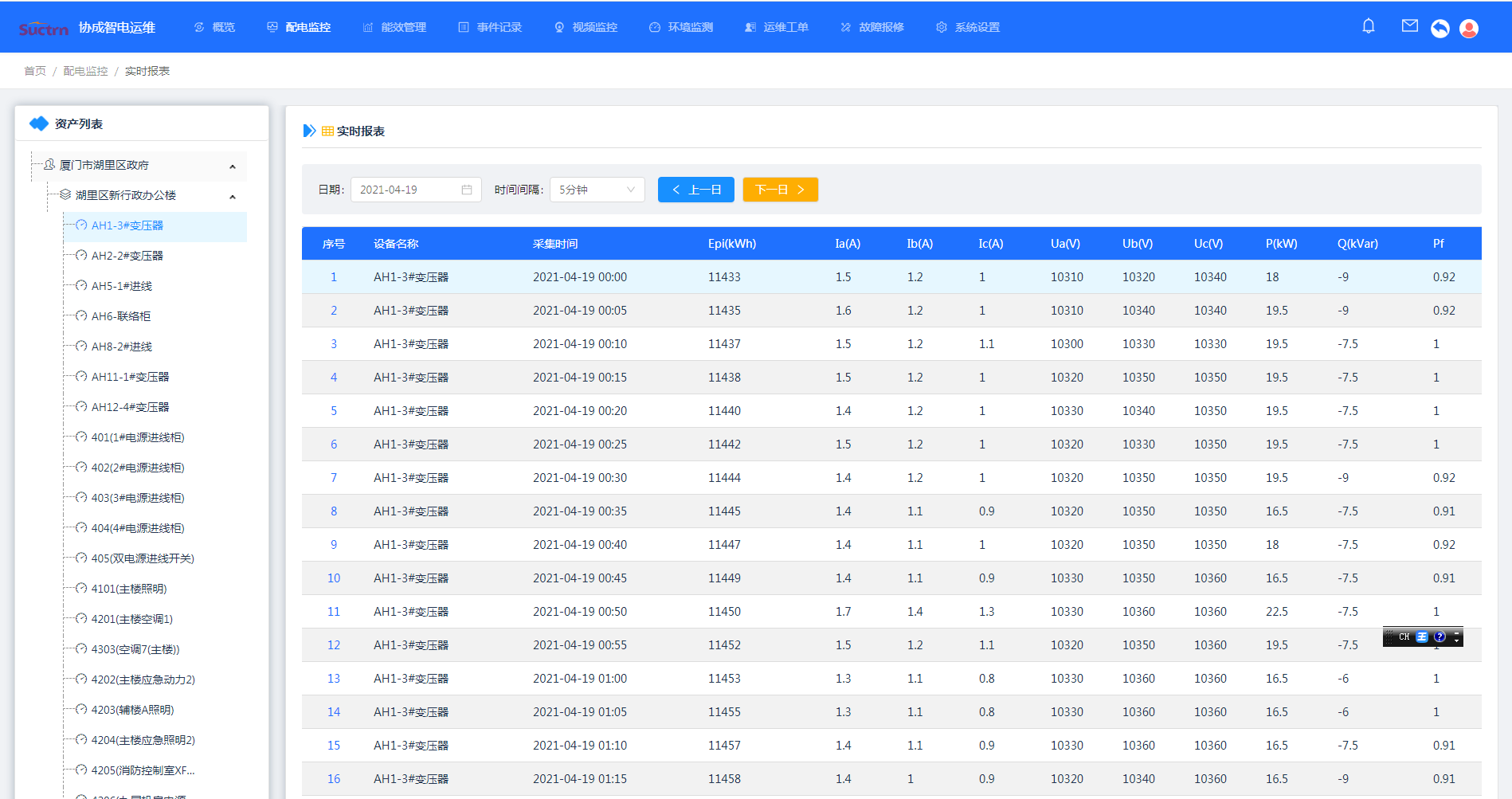The width and height of the screenshot is (1512, 799).
Task: Open the 环境监测 menu
Action: coord(681,27)
